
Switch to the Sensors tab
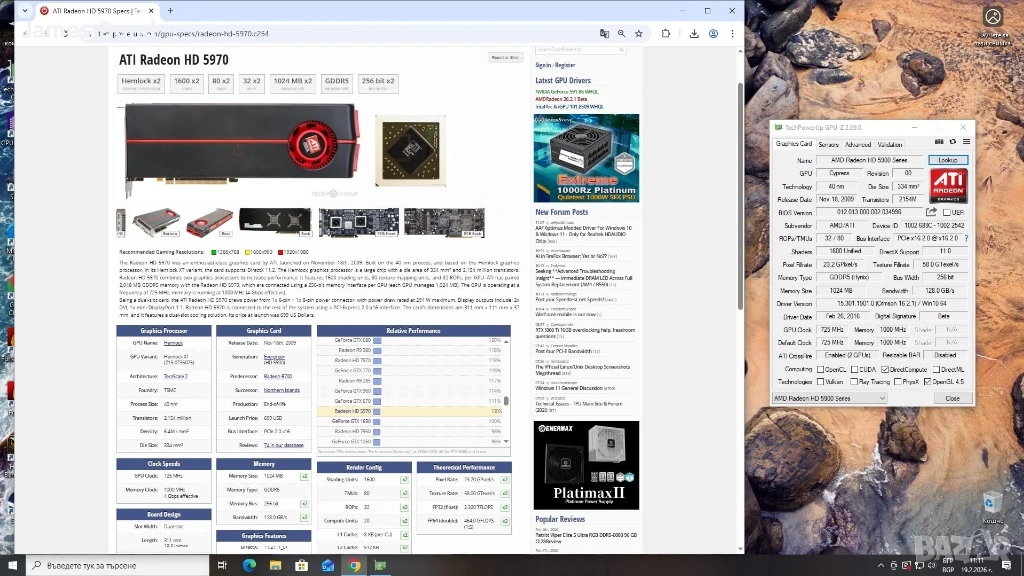coord(828,144)
